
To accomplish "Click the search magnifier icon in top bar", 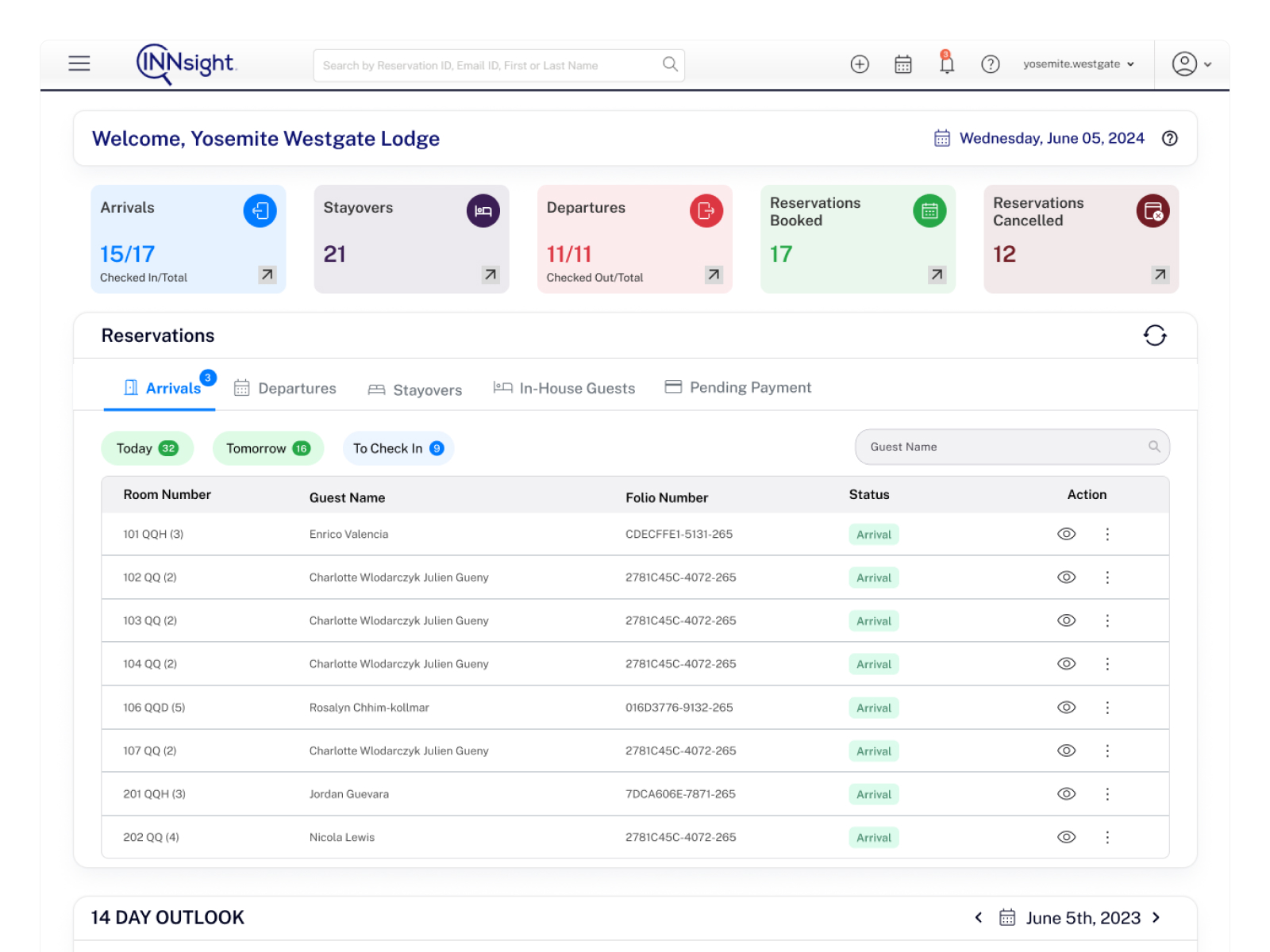I will (x=670, y=64).
